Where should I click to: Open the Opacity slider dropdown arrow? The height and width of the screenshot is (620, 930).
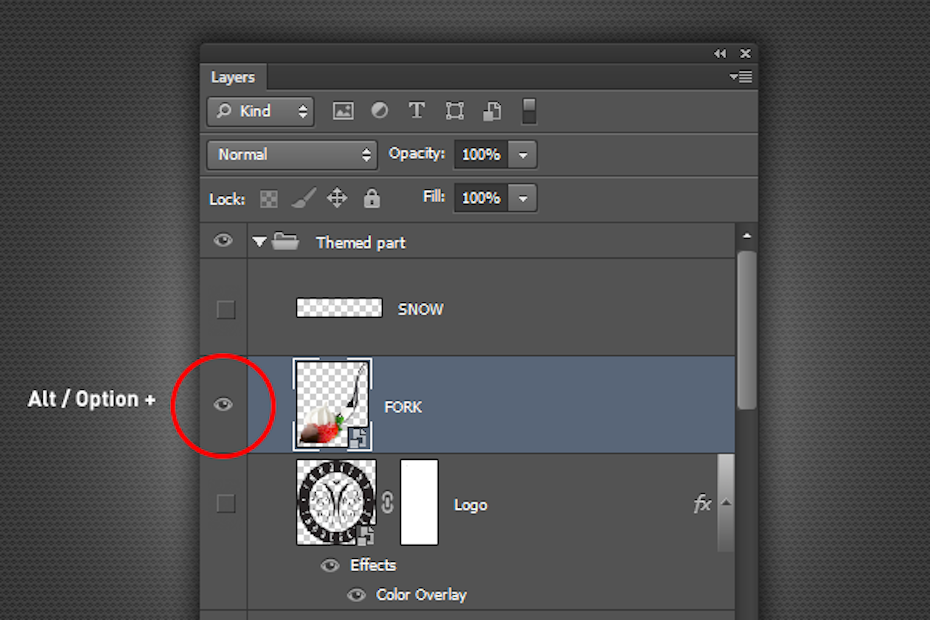coord(523,155)
